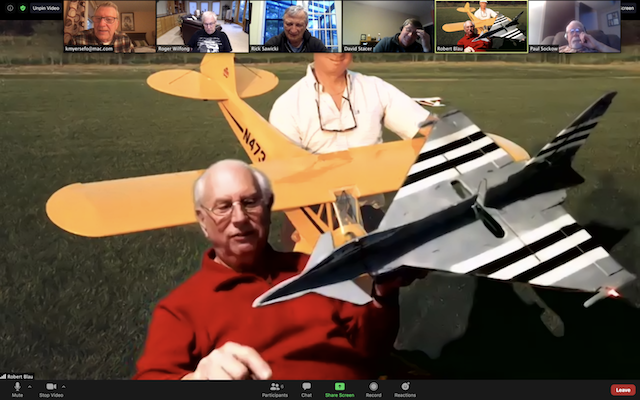Click the red Leave button
The image size is (640, 400).
pyautogui.click(x=623, y=390)
